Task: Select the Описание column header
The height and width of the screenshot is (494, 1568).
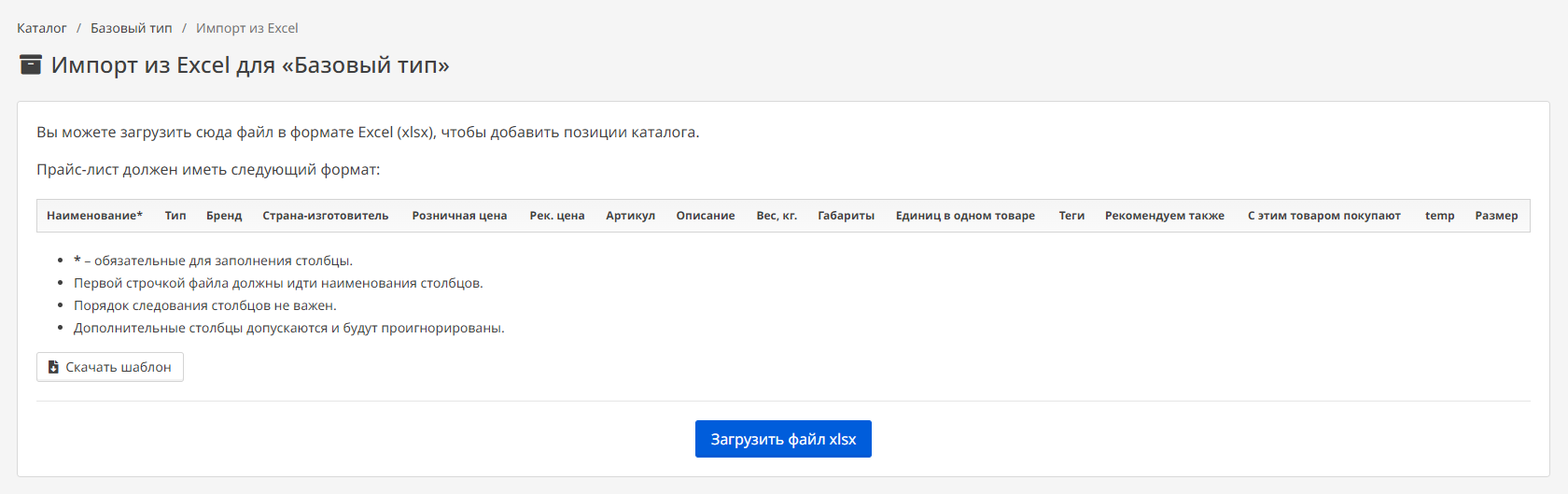Action: [706, 216]
